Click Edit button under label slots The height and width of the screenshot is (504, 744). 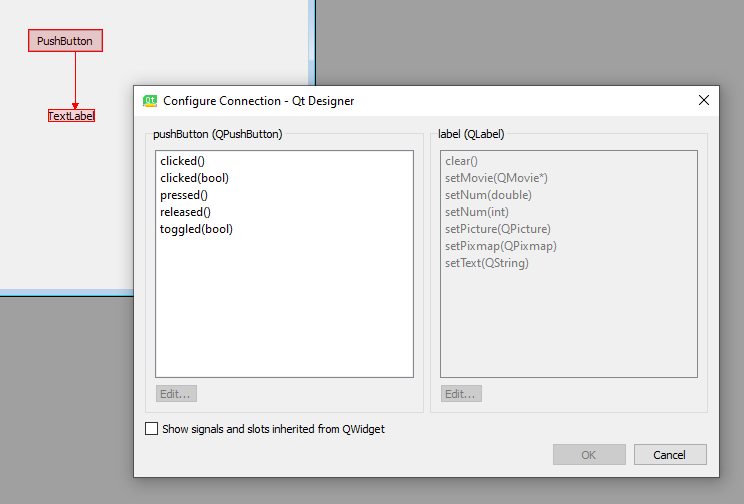tap(461, 394)
